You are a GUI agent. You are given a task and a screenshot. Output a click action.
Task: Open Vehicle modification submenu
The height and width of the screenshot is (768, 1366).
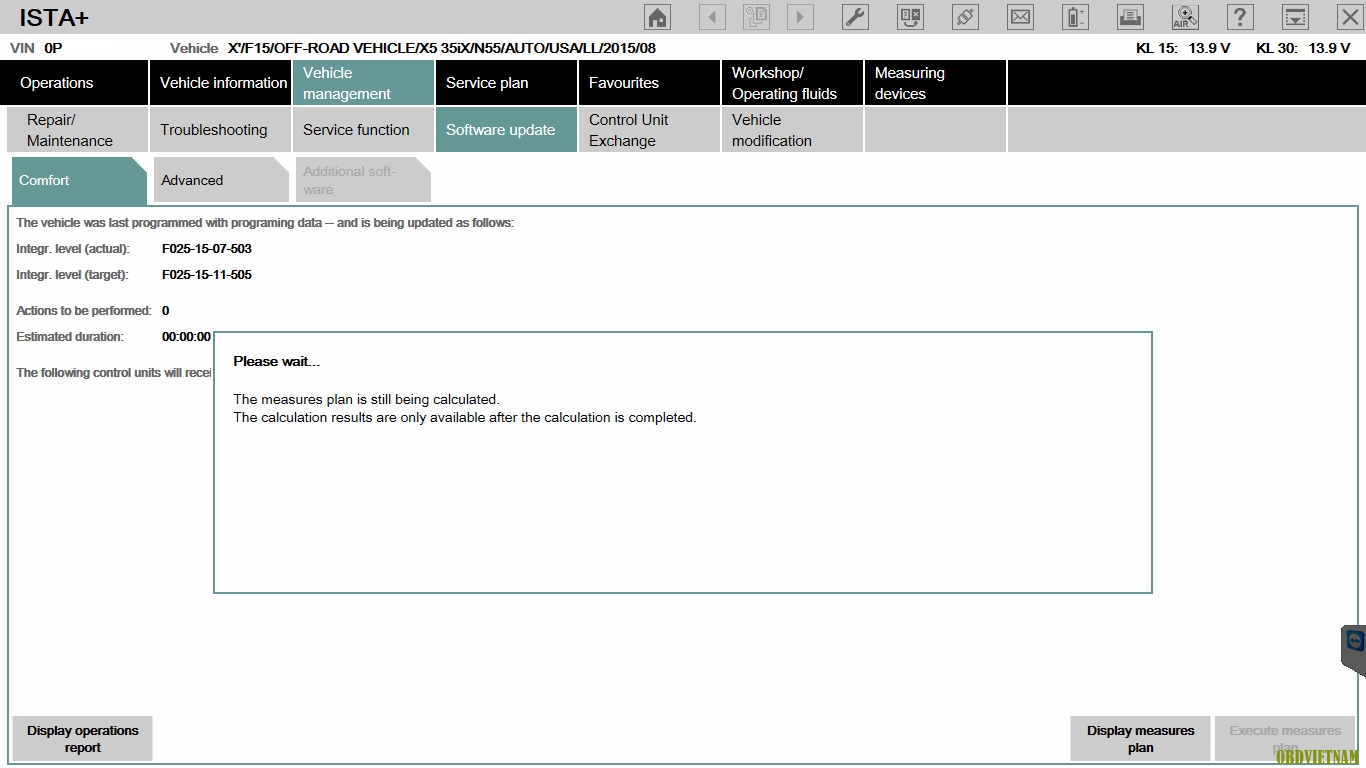[793, 130]
